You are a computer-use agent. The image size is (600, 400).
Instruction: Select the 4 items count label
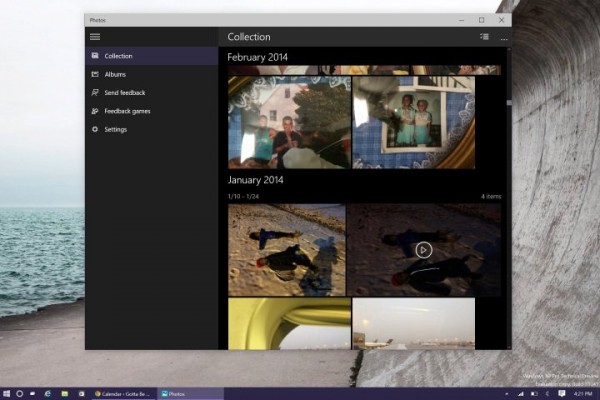click(x=491, y=196)
